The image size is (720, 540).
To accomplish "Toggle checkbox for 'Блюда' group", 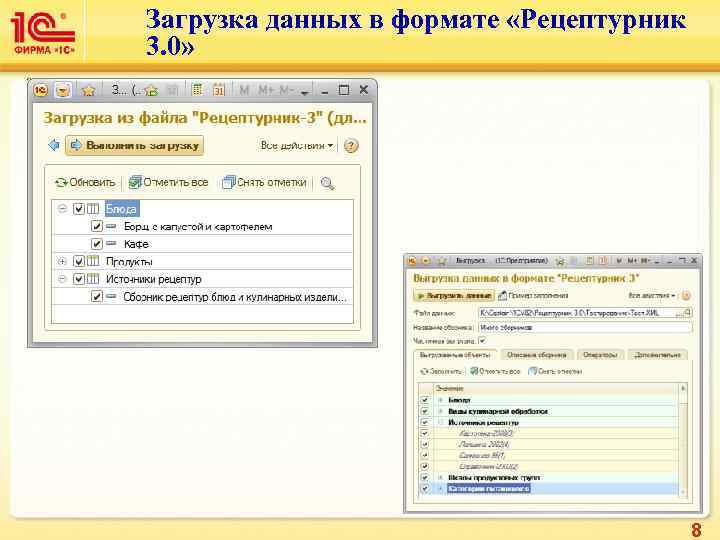I will (79, 209).
